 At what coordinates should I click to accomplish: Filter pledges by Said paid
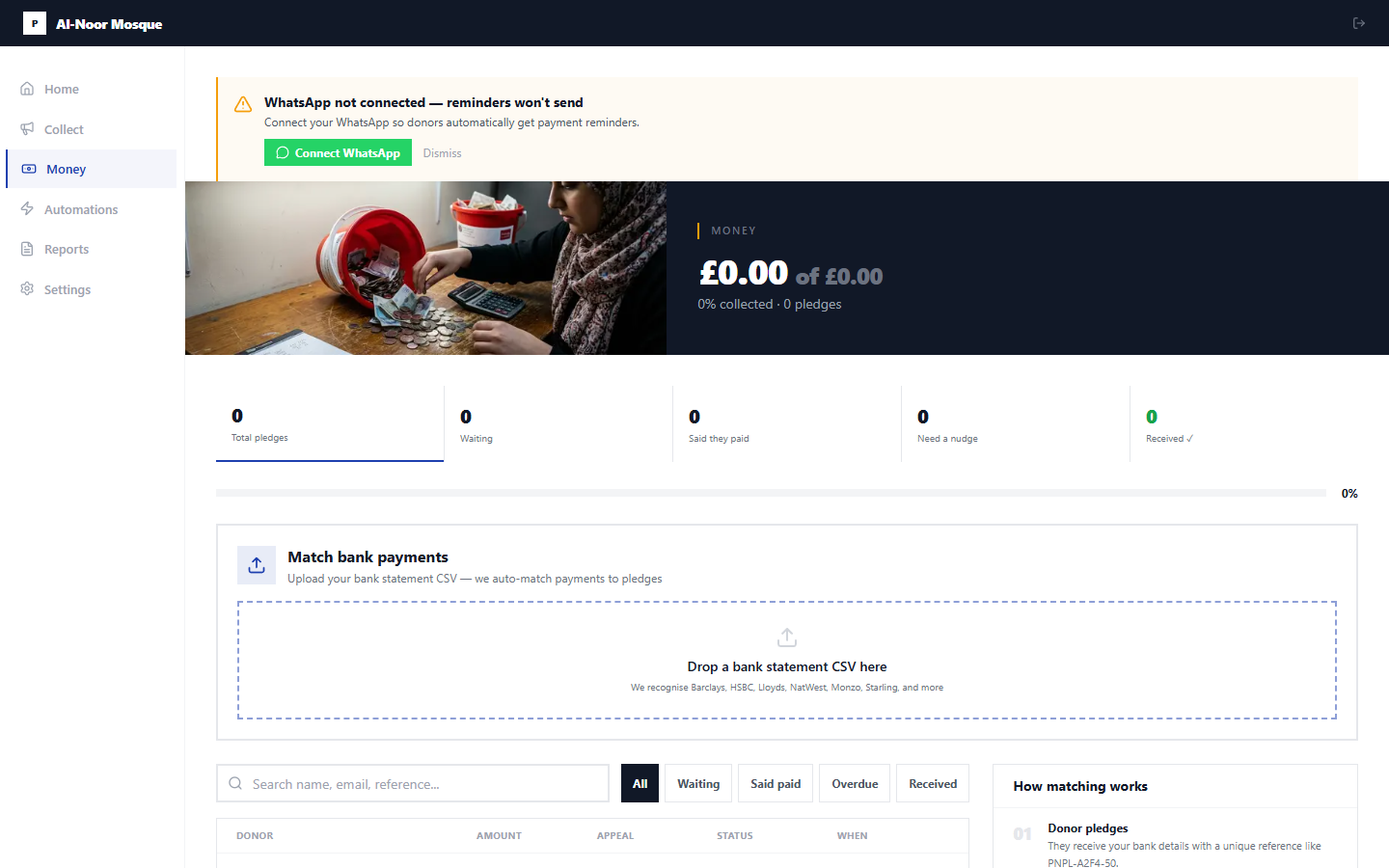click(776, 783)
